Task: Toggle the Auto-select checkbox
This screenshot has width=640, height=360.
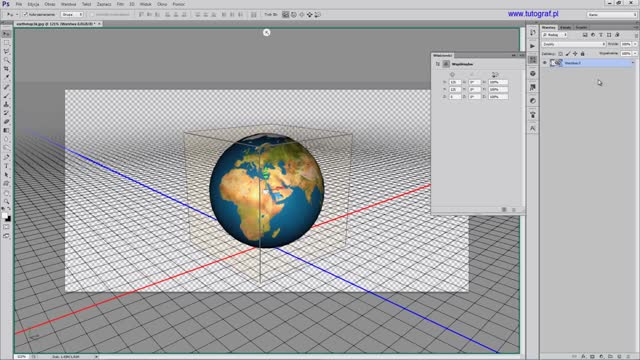Action: (x=25, y=14)
